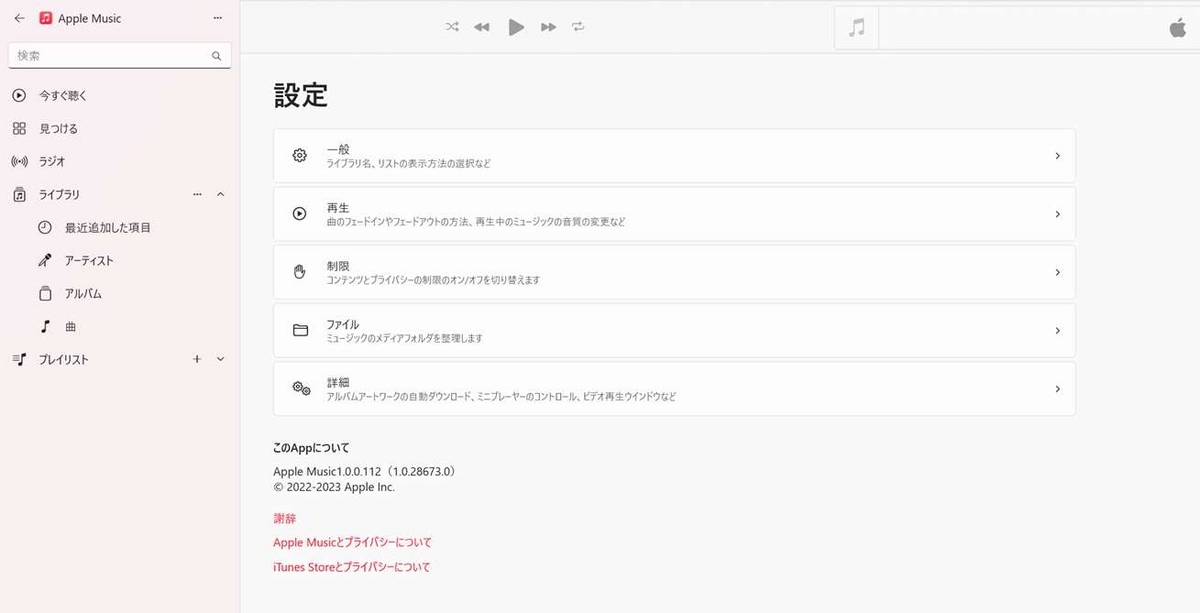The image size is (1200, 613).
Task: Open ファイル settings row
Action: [674, 330]
